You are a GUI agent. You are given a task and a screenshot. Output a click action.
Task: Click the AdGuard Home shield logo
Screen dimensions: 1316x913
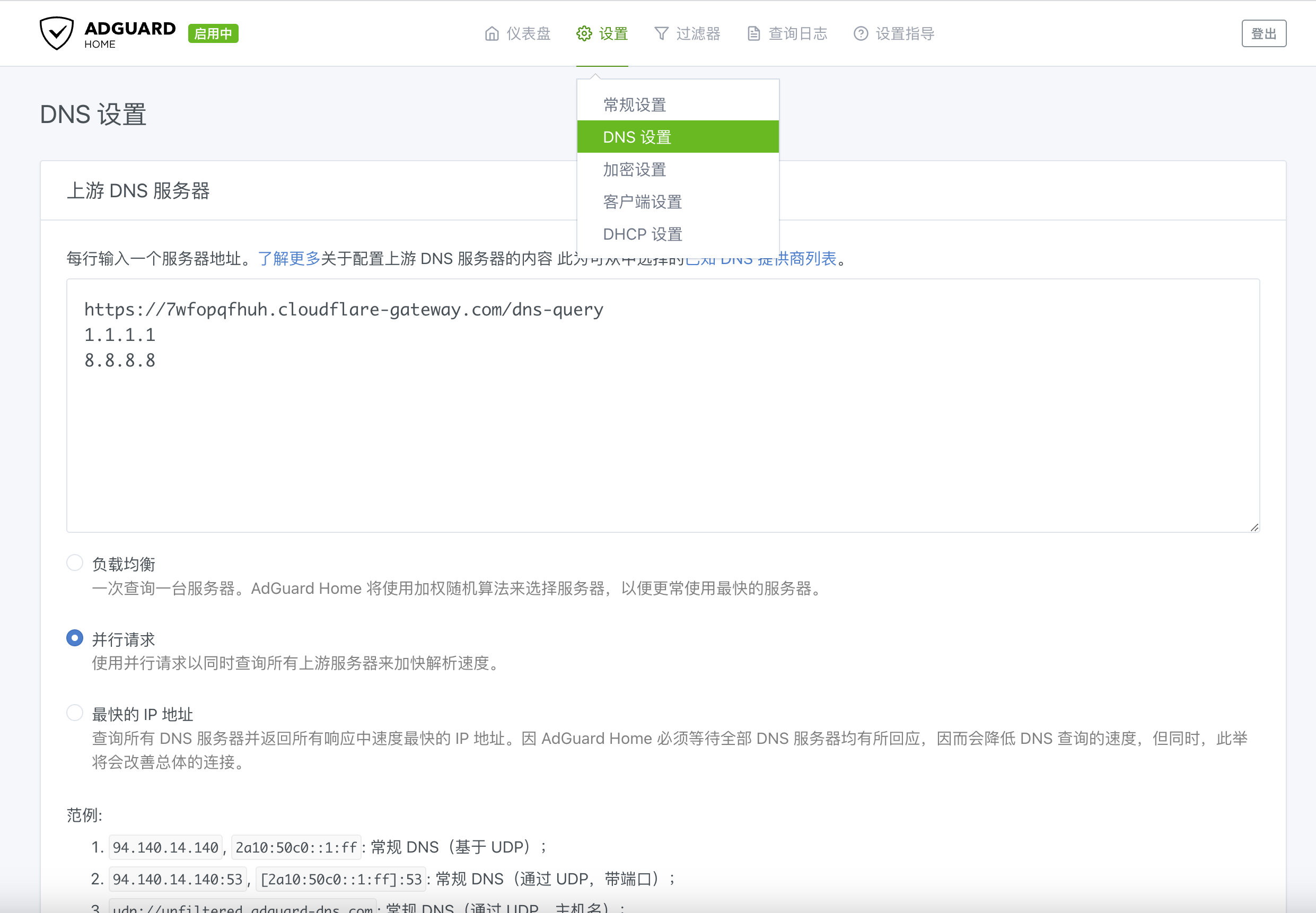click(x=56, y=33)
